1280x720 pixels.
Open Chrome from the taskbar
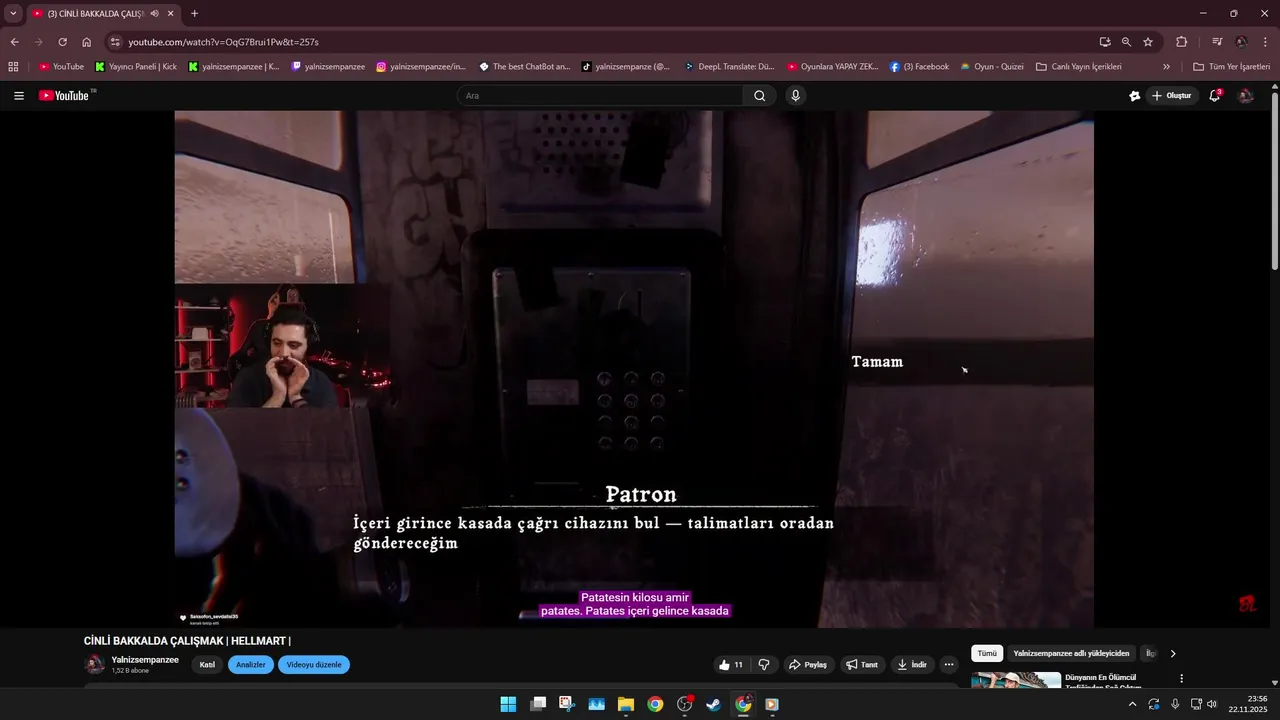tap(655, 704)
